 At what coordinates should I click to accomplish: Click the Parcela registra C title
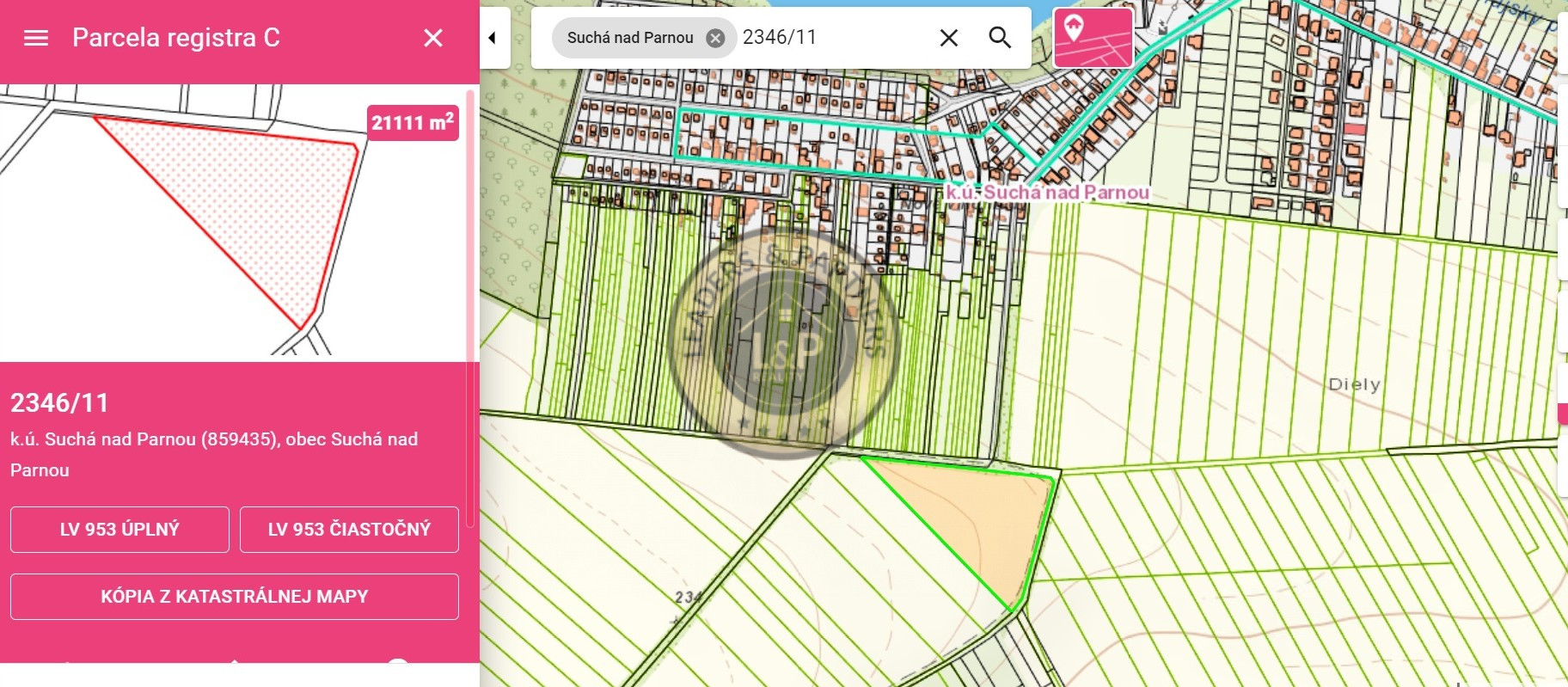pos(175,38)
